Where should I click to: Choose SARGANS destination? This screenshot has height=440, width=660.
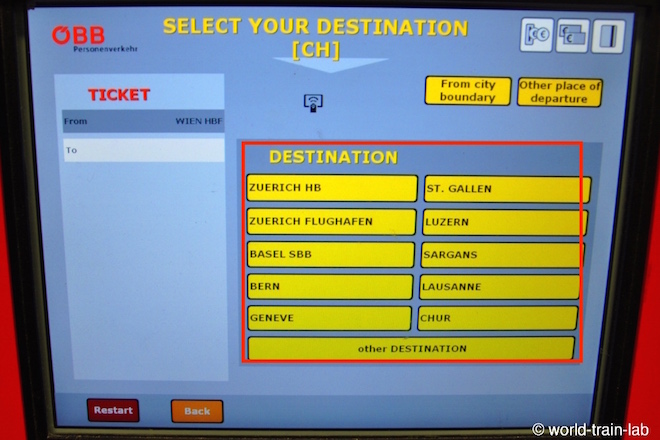tap(502, 254)
